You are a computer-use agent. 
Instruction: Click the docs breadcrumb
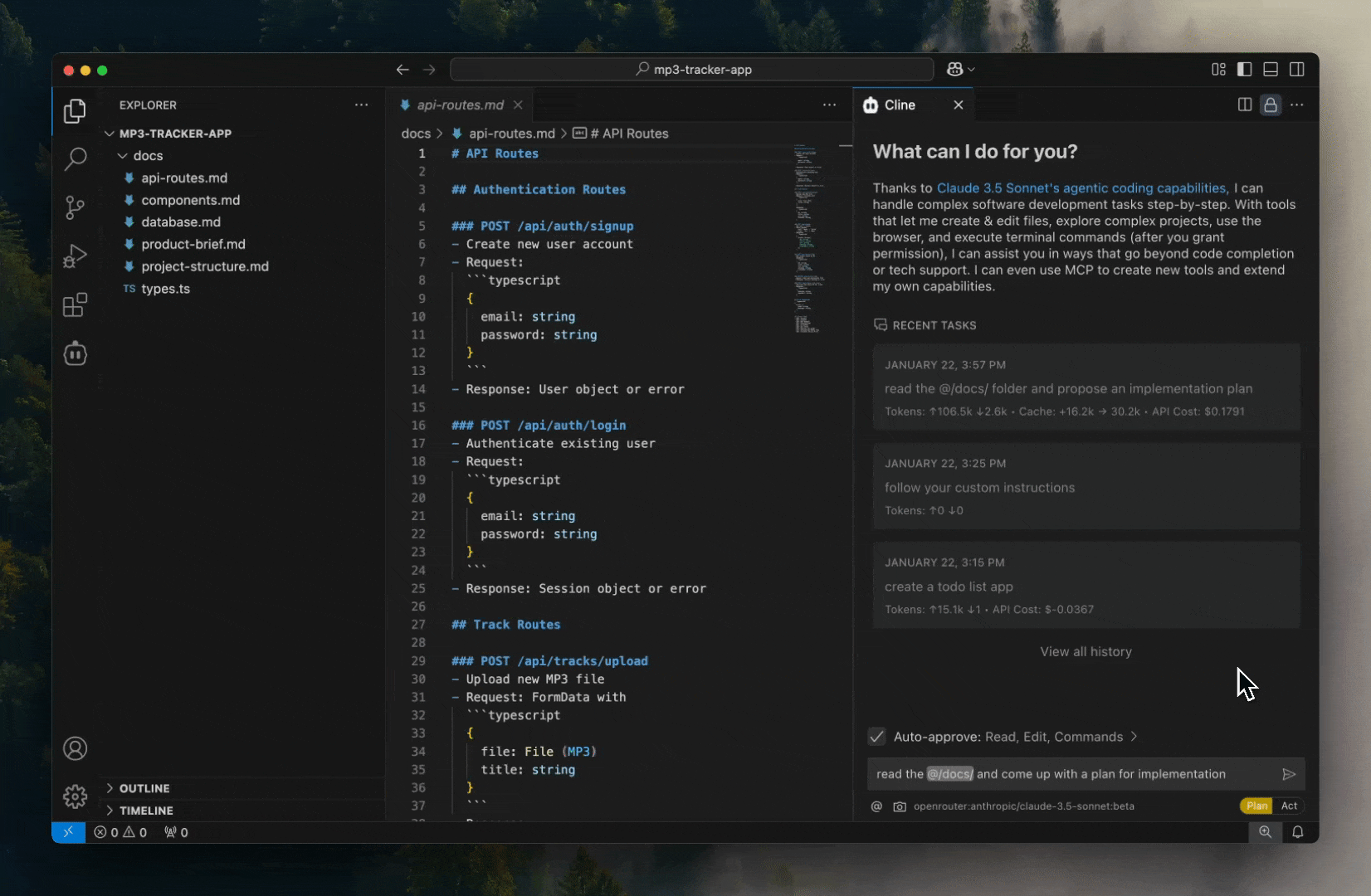tap(416, 134)
